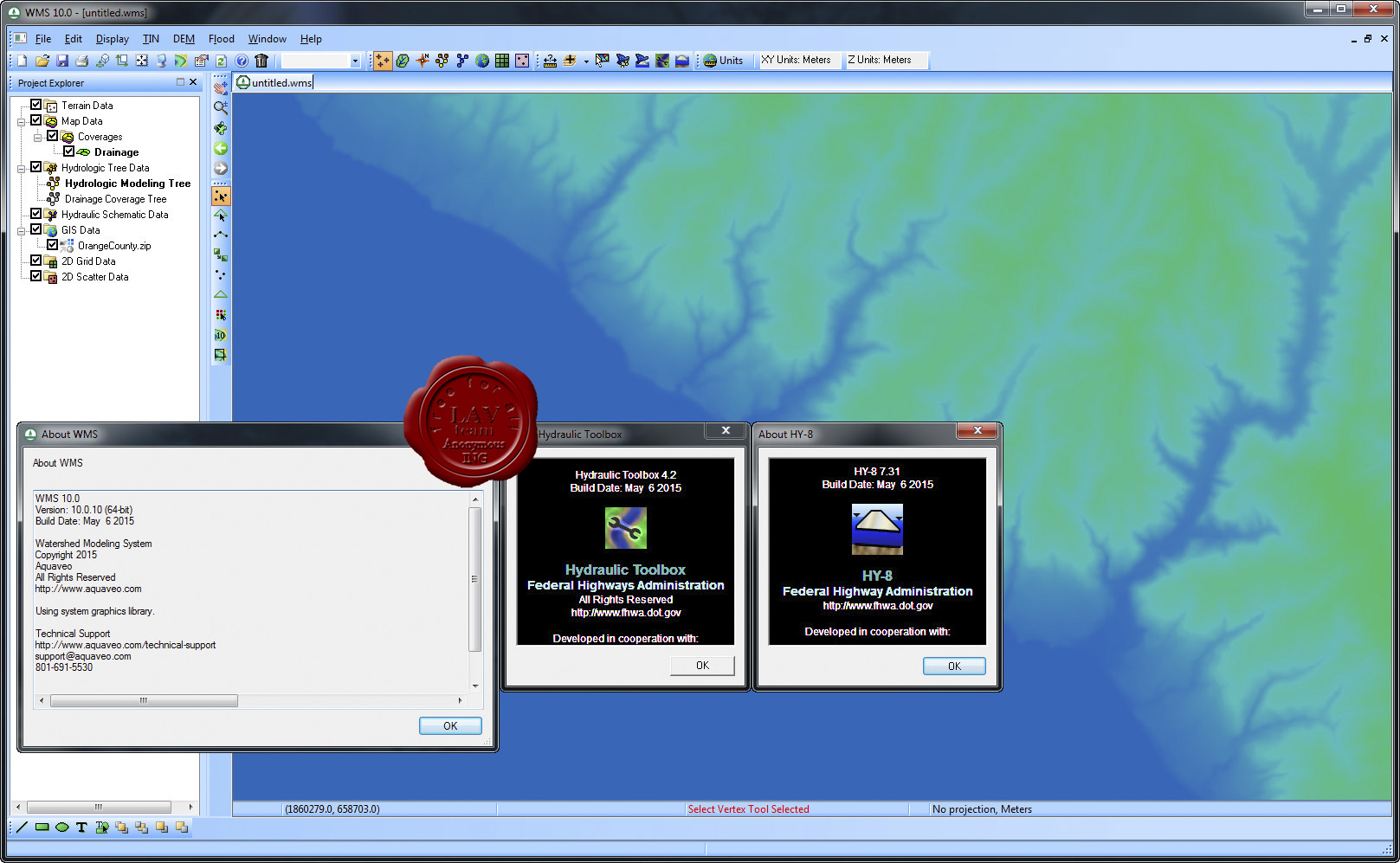Viewport: 1400px width, 863px height.
Task: Click OK in About HY-8 dialog
Action: (954, 667)
